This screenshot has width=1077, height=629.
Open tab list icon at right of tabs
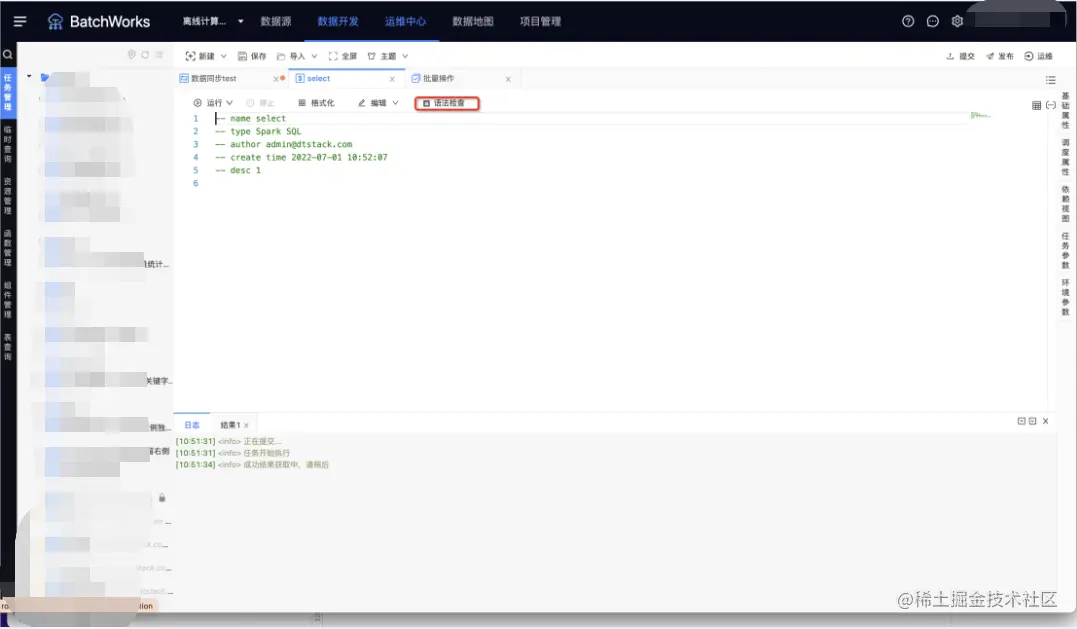click(1051, 80)
